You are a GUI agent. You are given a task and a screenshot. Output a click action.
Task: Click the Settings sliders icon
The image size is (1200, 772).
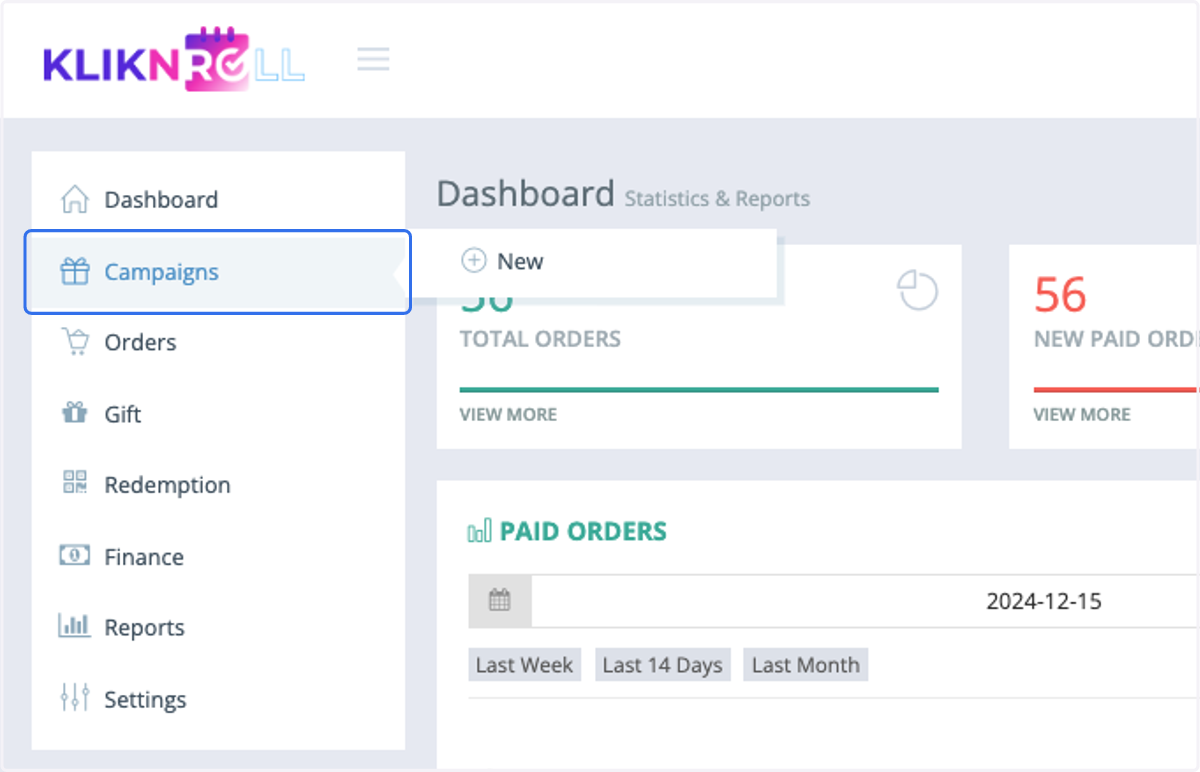tap(75, 697)
